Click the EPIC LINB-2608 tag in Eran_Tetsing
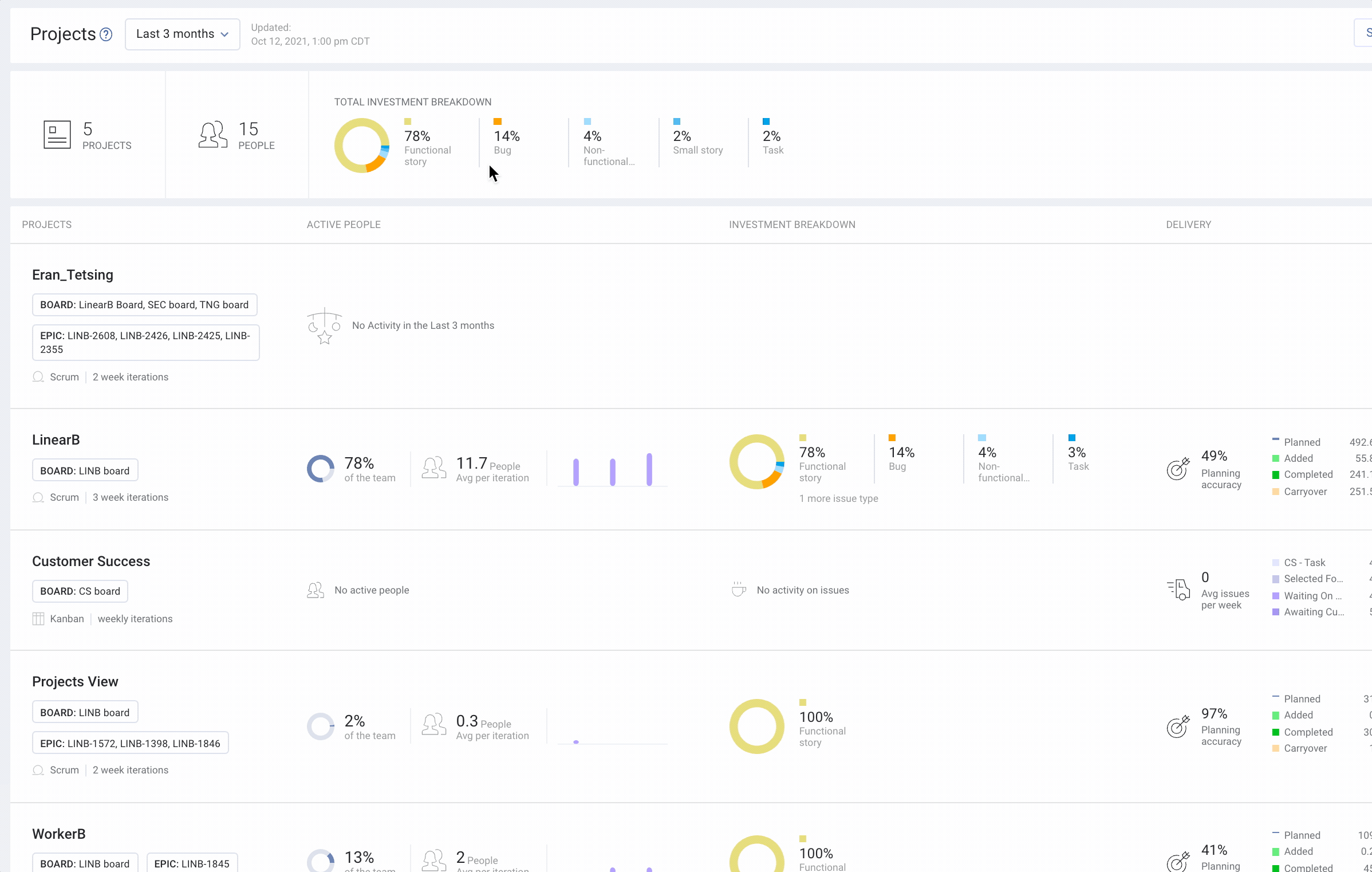1372x872 pixels. click(146, 343)
